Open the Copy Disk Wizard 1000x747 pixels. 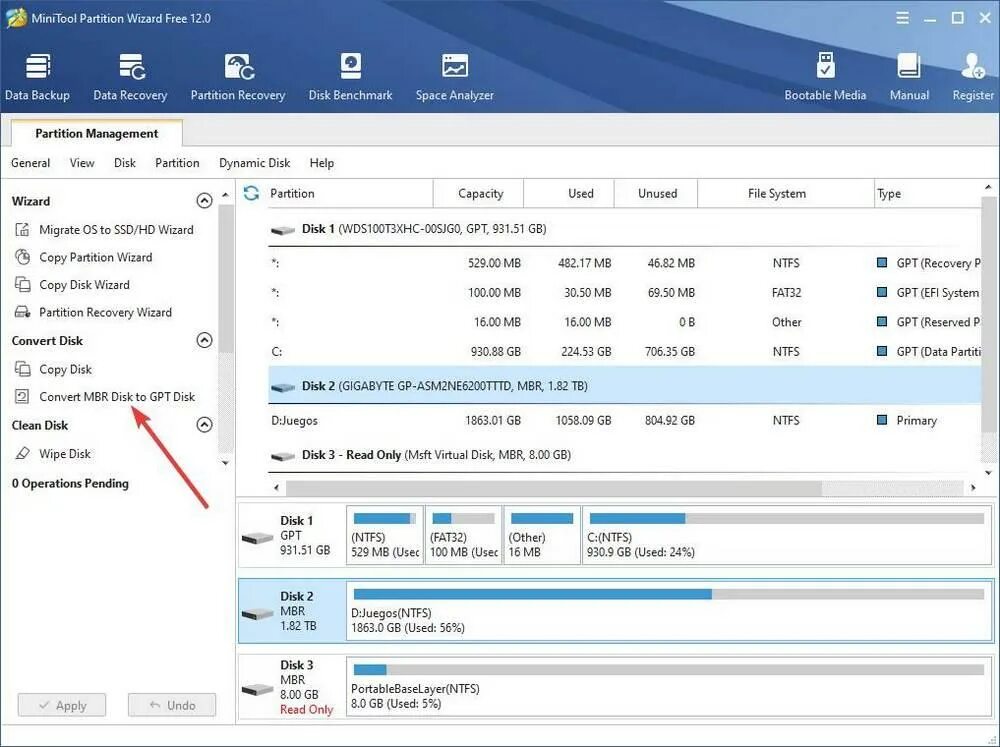point(72,285)
